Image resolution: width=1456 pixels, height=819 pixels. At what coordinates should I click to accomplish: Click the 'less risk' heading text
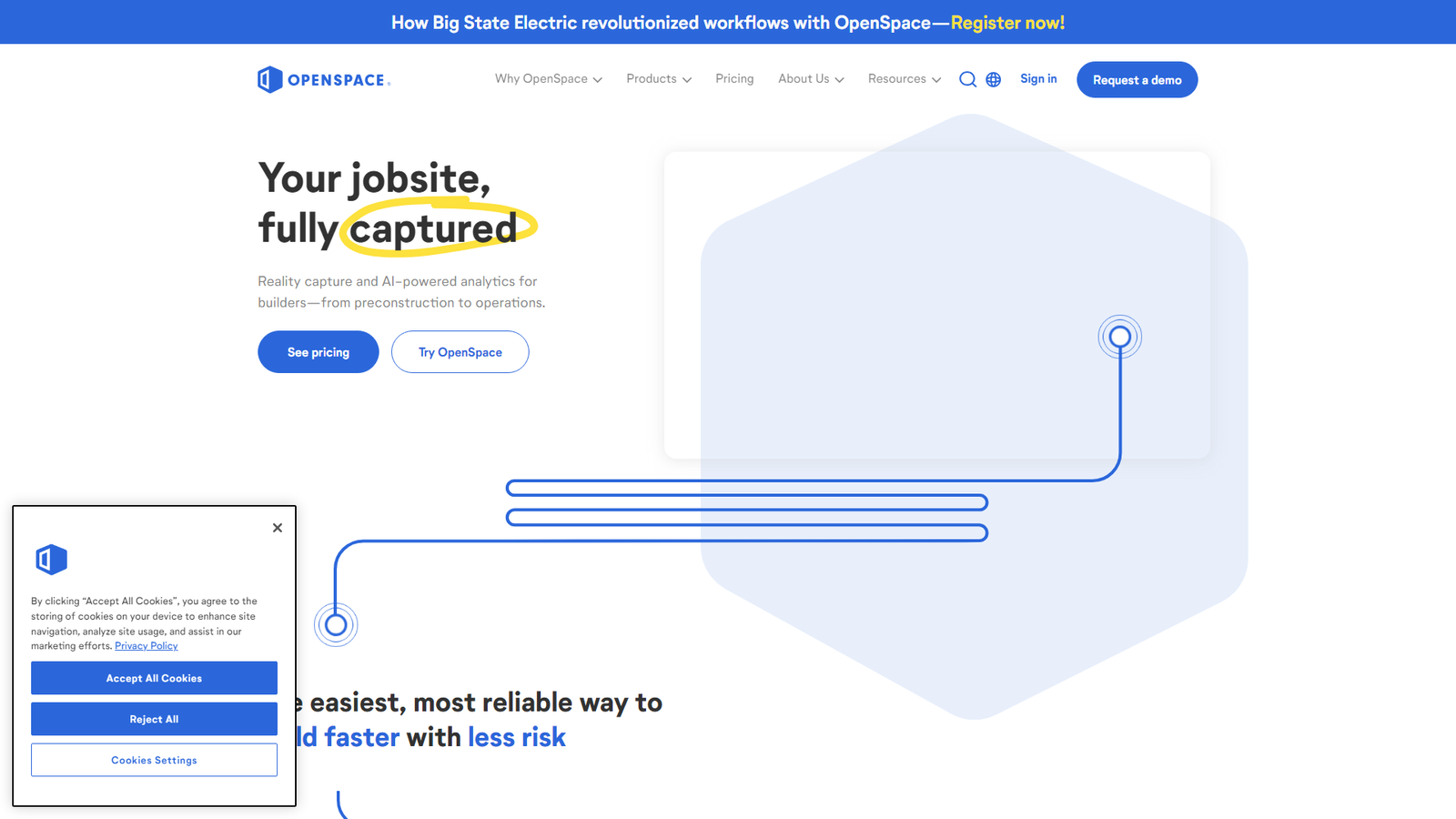517,737
